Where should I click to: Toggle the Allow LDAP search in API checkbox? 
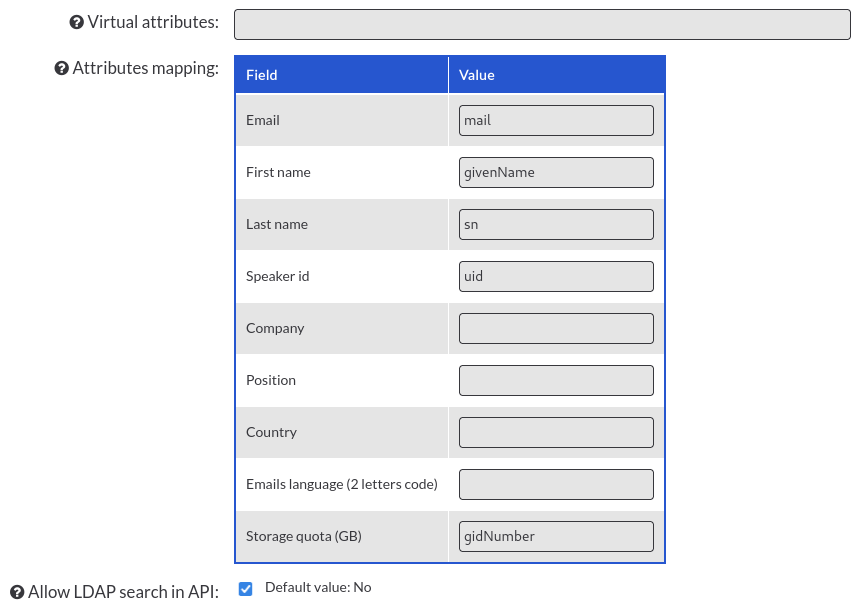(x=245, y=589)
